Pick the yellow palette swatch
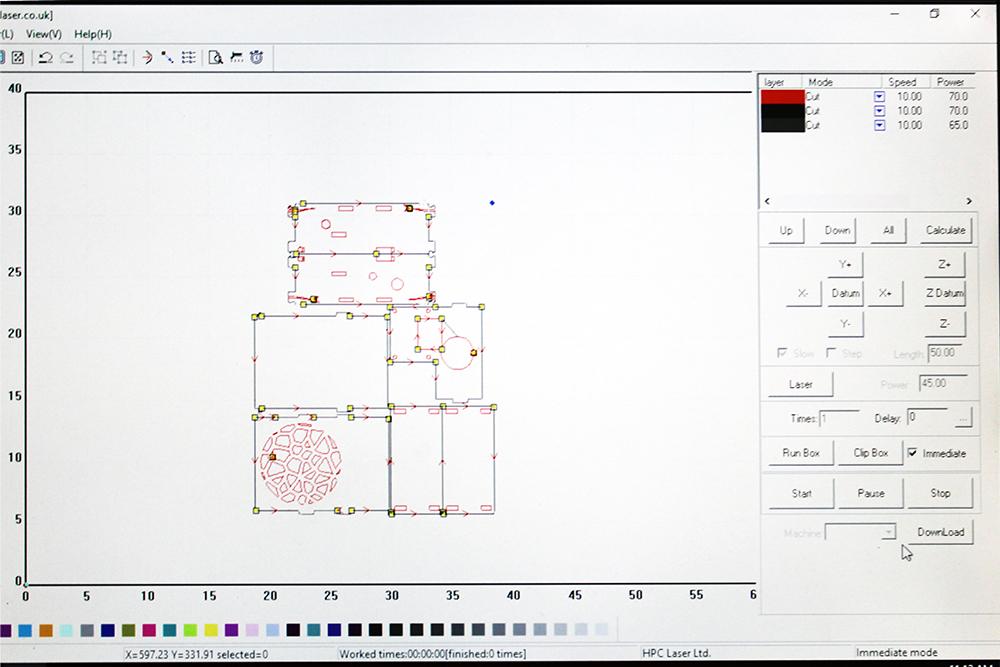 211,631
